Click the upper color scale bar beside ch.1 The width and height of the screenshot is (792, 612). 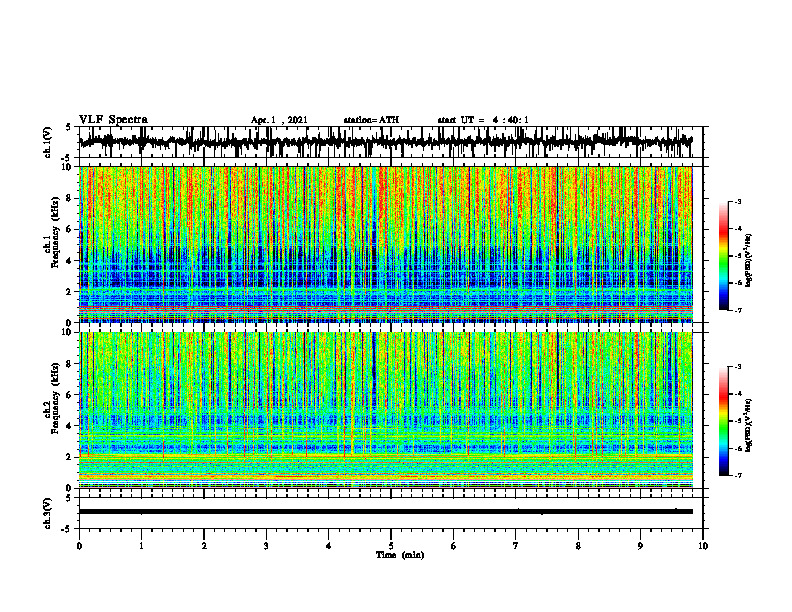(724, 255)
